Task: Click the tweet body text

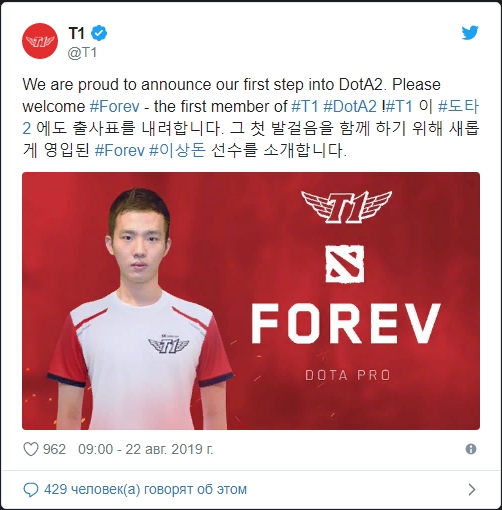Action: point(251,117)
